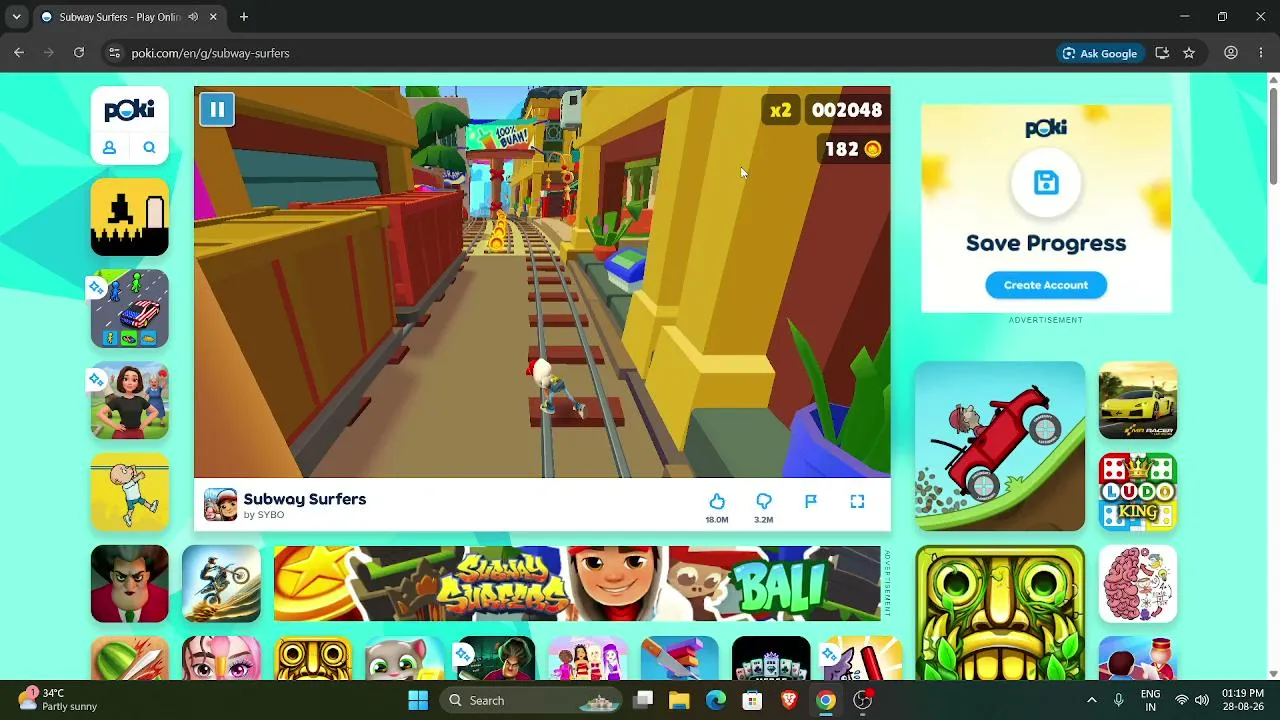Image resolution: width=1280 pixels, height=720 pixels.
Task: Launch Microsoft Edge from the taskbar
Action: point(716,700)
